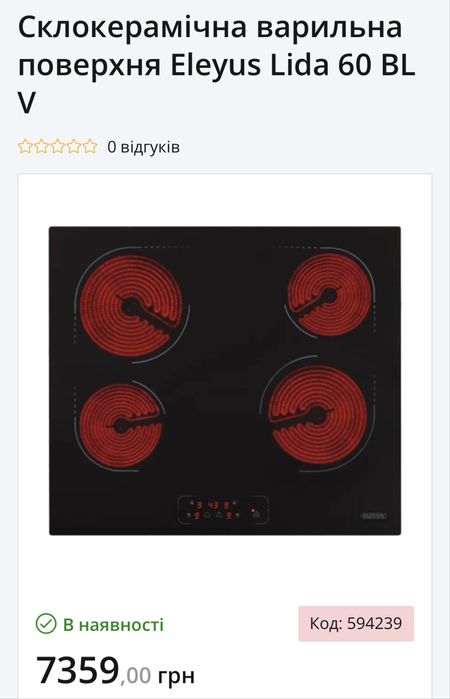Select the 'Код: 594239' product code badge
Screen dimensions: 450x699
pos(356,623)
